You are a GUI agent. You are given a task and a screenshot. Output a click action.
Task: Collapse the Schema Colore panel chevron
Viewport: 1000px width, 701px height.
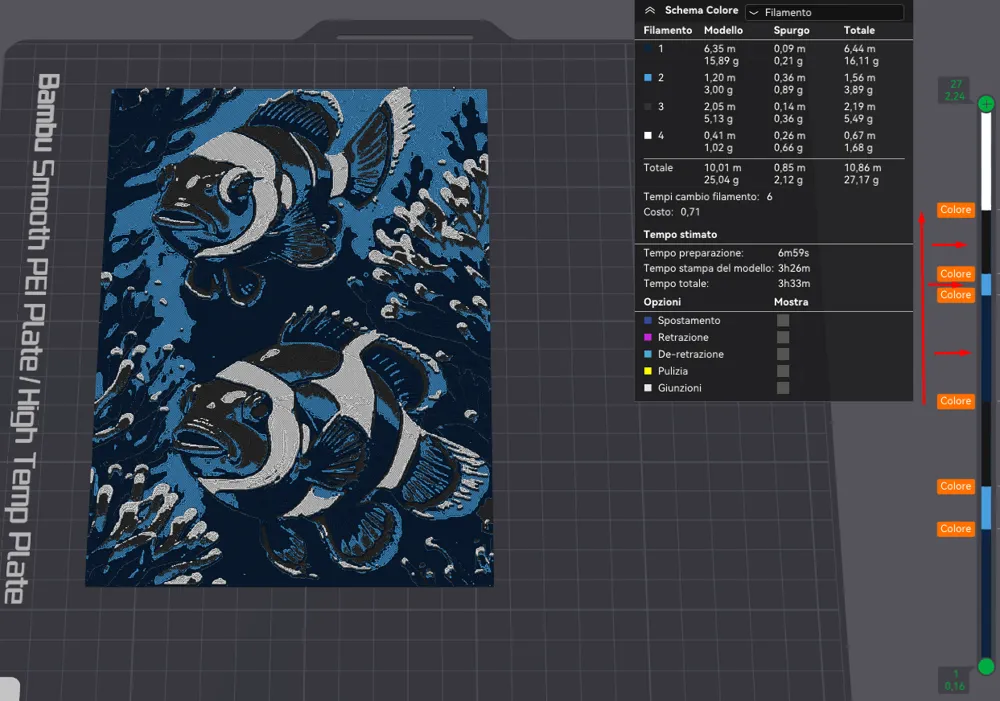650,10
